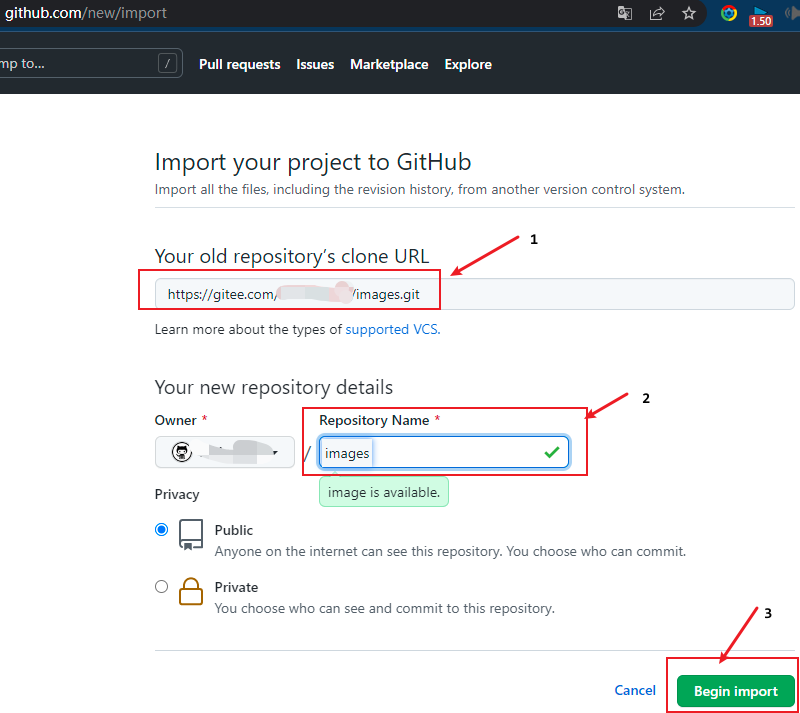Click the private repository lock icon
This screenshot has height=713, width=800.
tap(191, 591)
